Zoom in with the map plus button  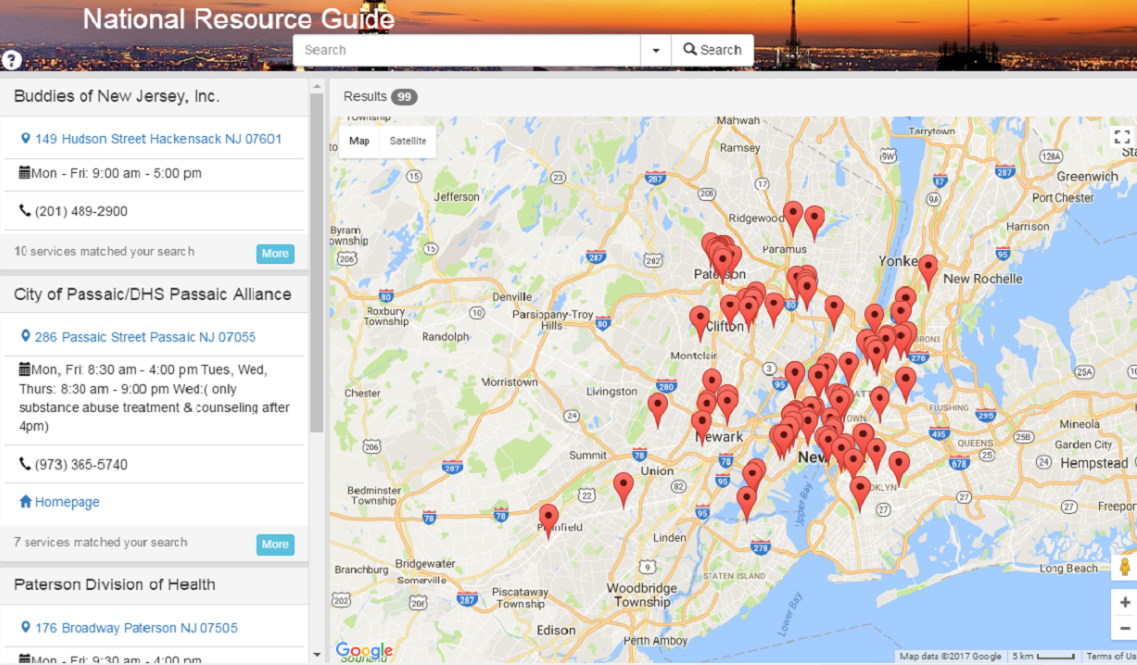point(1125,603)
